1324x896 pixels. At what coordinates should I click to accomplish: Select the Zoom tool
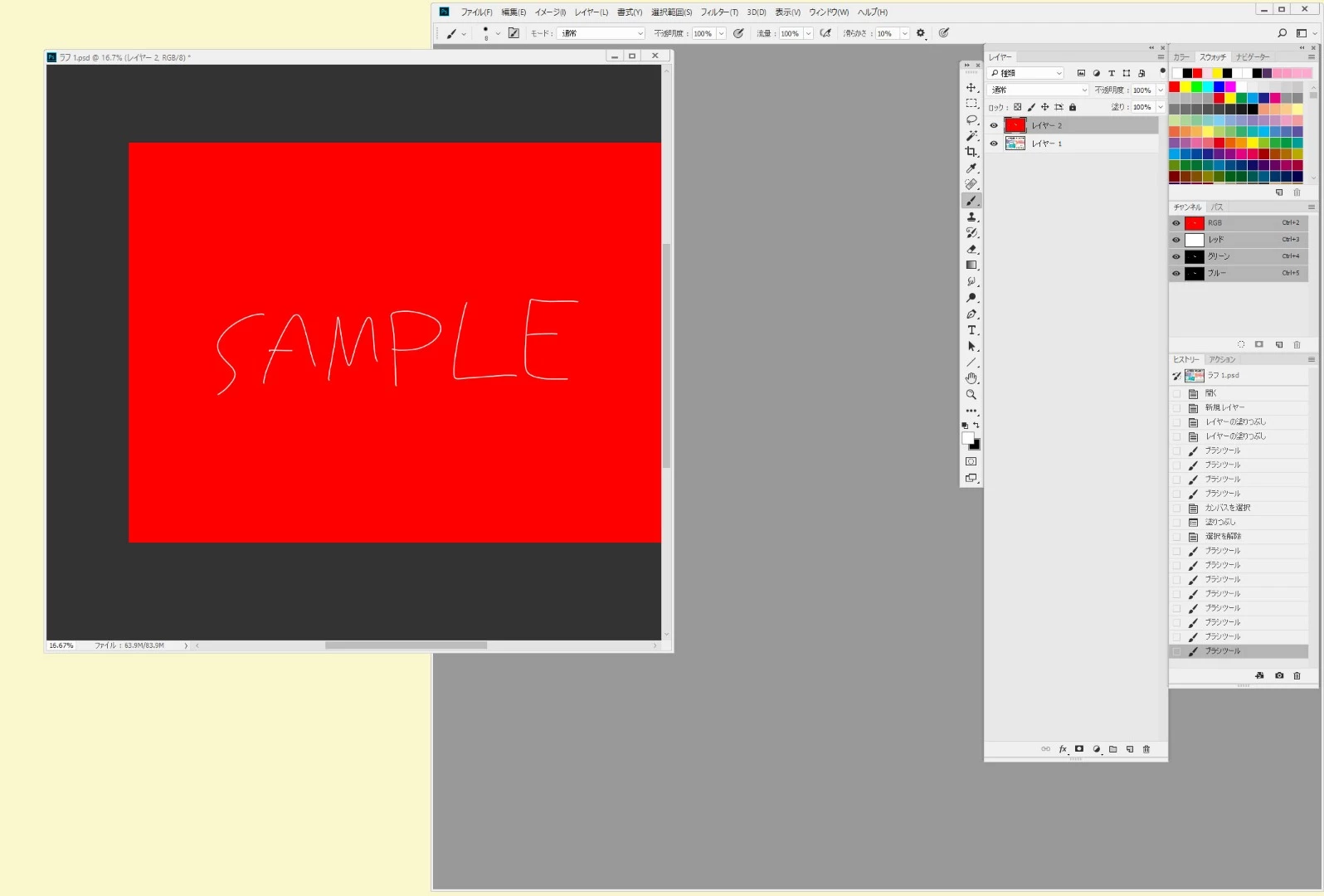(971, 395)
